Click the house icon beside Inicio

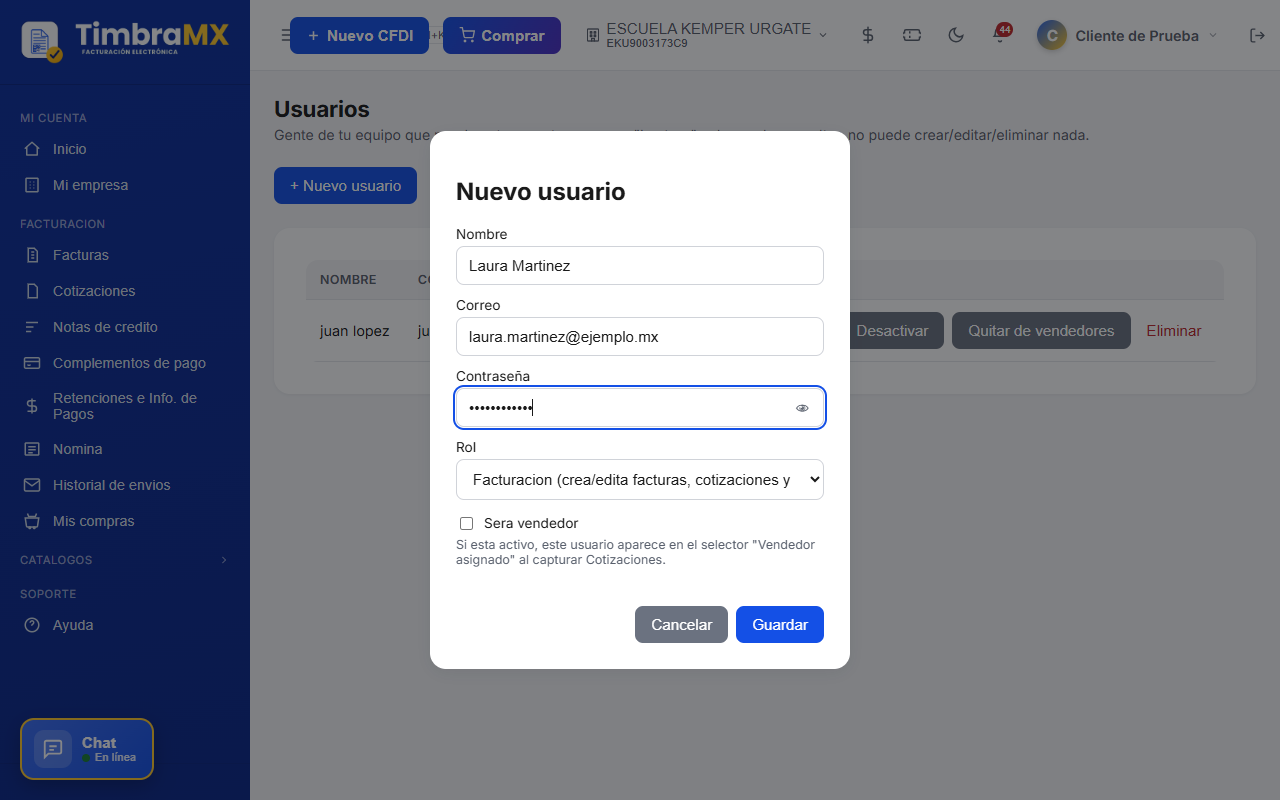[32, 149]
